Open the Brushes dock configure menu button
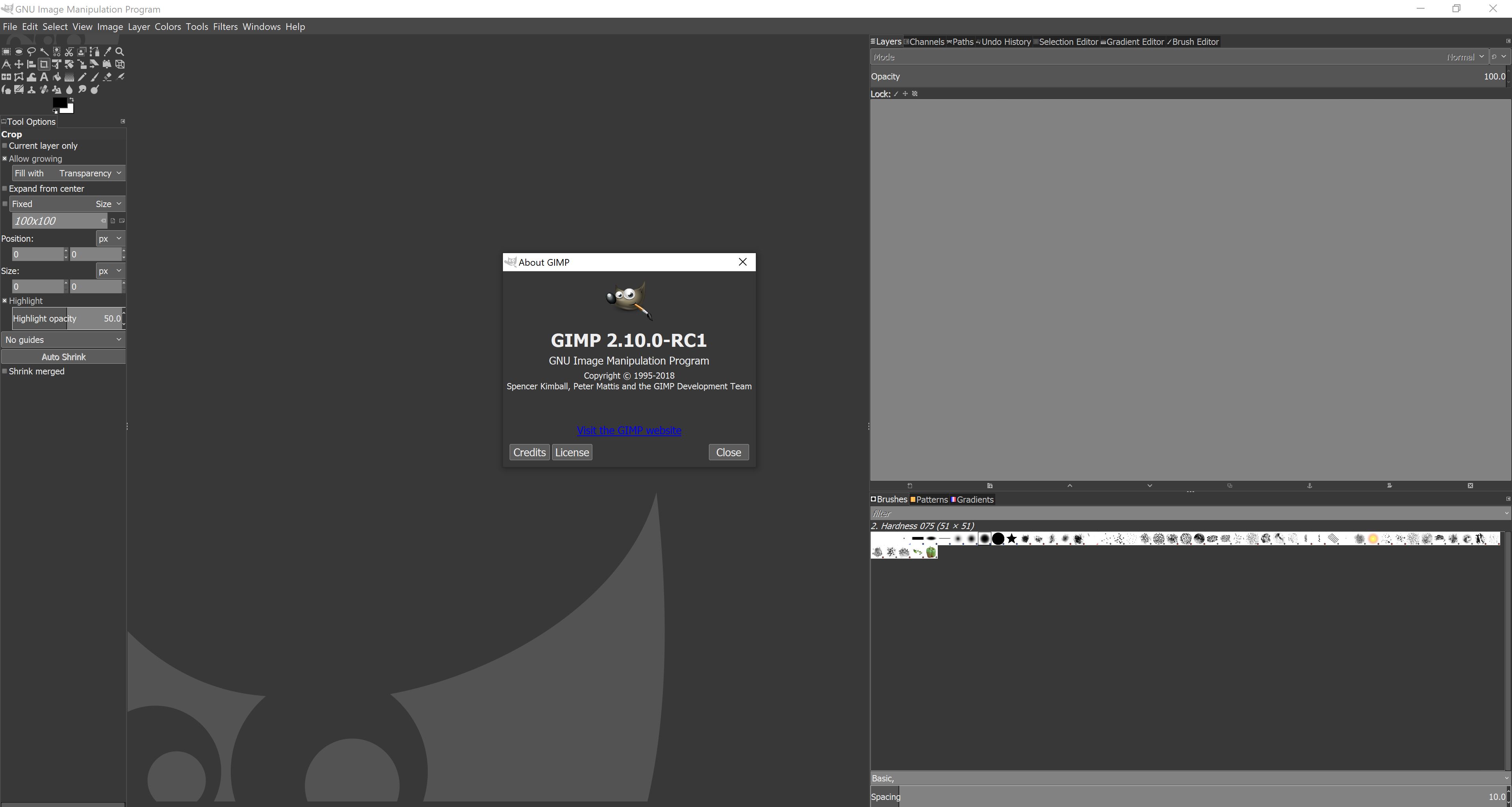 point(1508,499)
